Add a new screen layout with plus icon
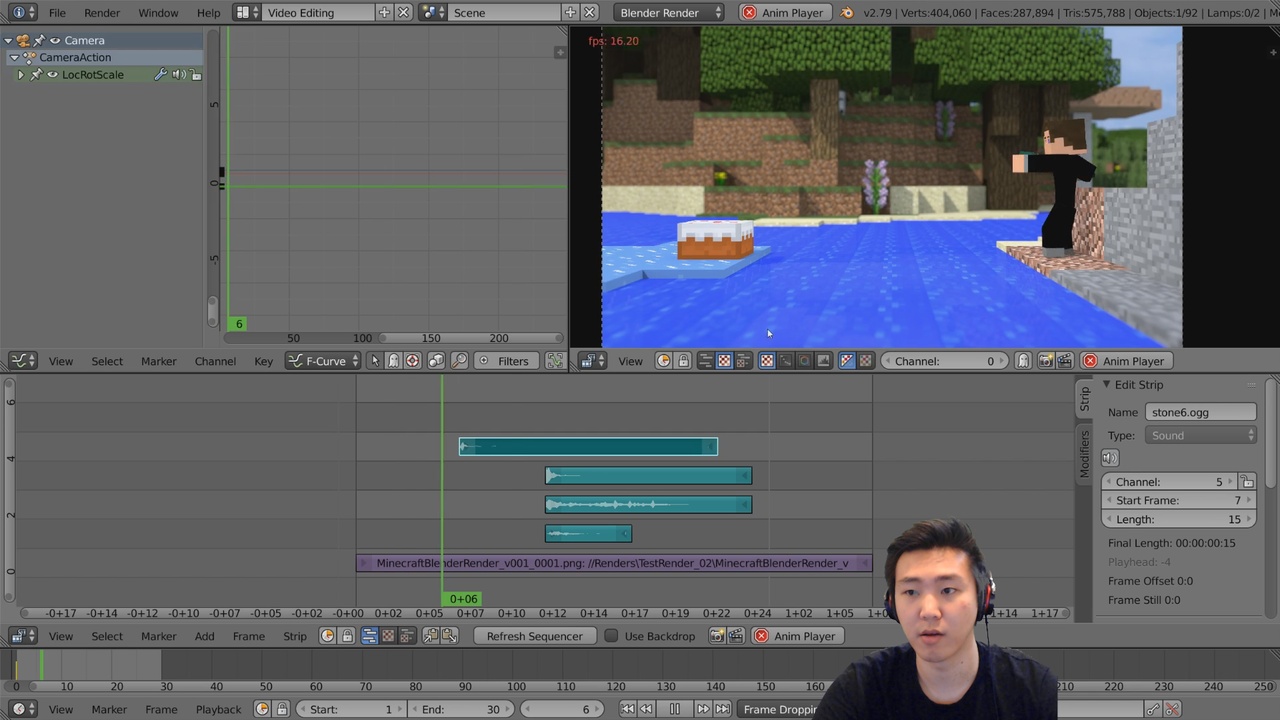 point(384,12)
